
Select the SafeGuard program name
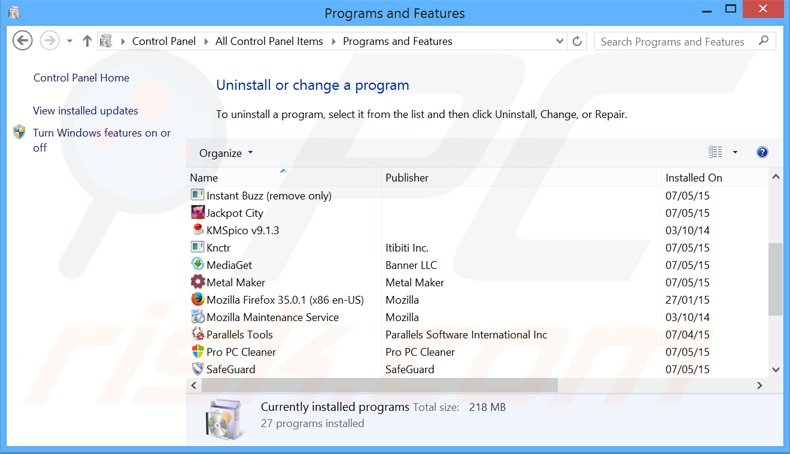231,369
